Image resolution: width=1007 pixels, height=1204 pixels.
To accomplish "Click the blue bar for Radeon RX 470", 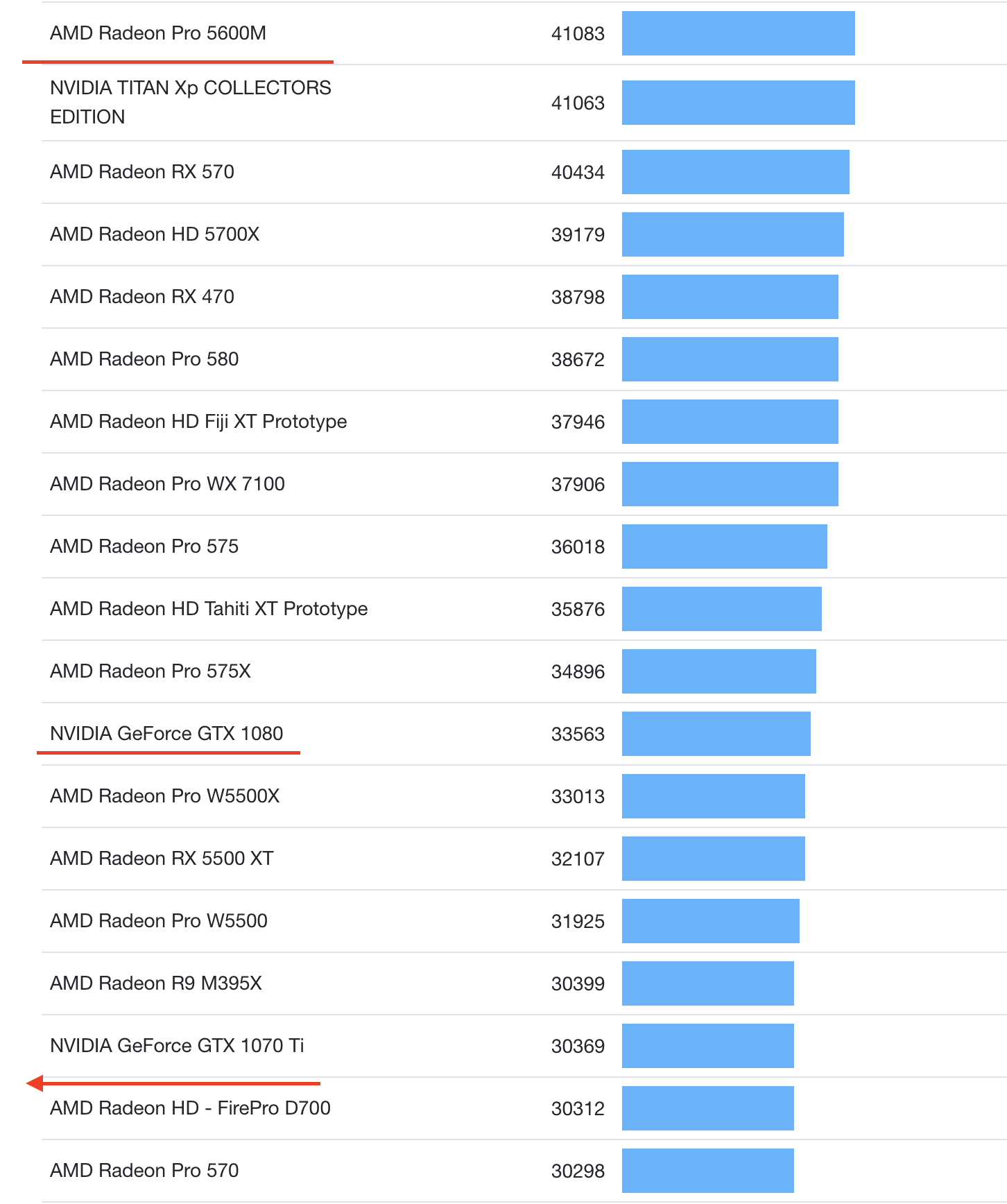I will point(730,297).
